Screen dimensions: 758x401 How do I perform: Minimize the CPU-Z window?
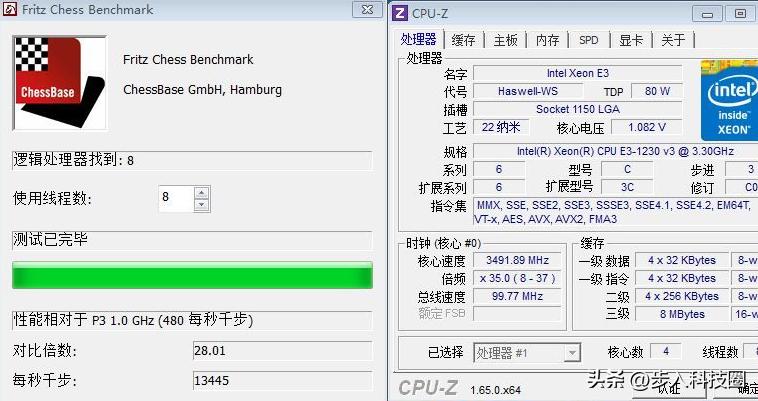(x=707, y=14)
